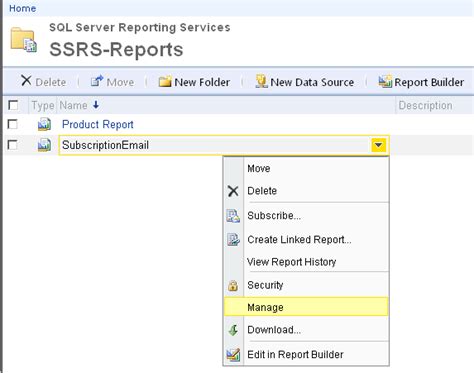Click the Name column sort arrow
The width and height of the screenshot is (474, 373).
tap(96, 105)
